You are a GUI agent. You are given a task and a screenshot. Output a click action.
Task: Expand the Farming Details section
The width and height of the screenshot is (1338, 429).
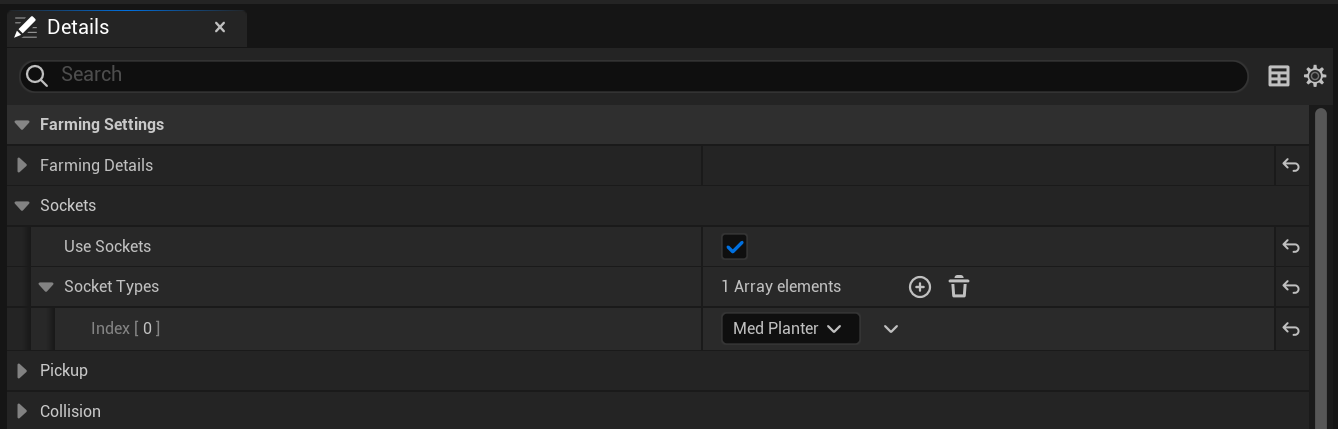coord(22,166)
